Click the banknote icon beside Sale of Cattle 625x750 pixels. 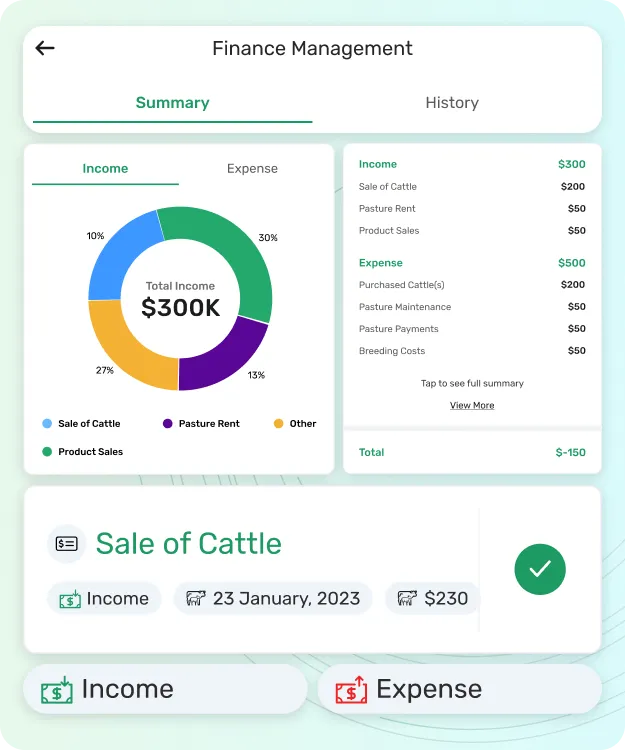click(x=67, y=544)
